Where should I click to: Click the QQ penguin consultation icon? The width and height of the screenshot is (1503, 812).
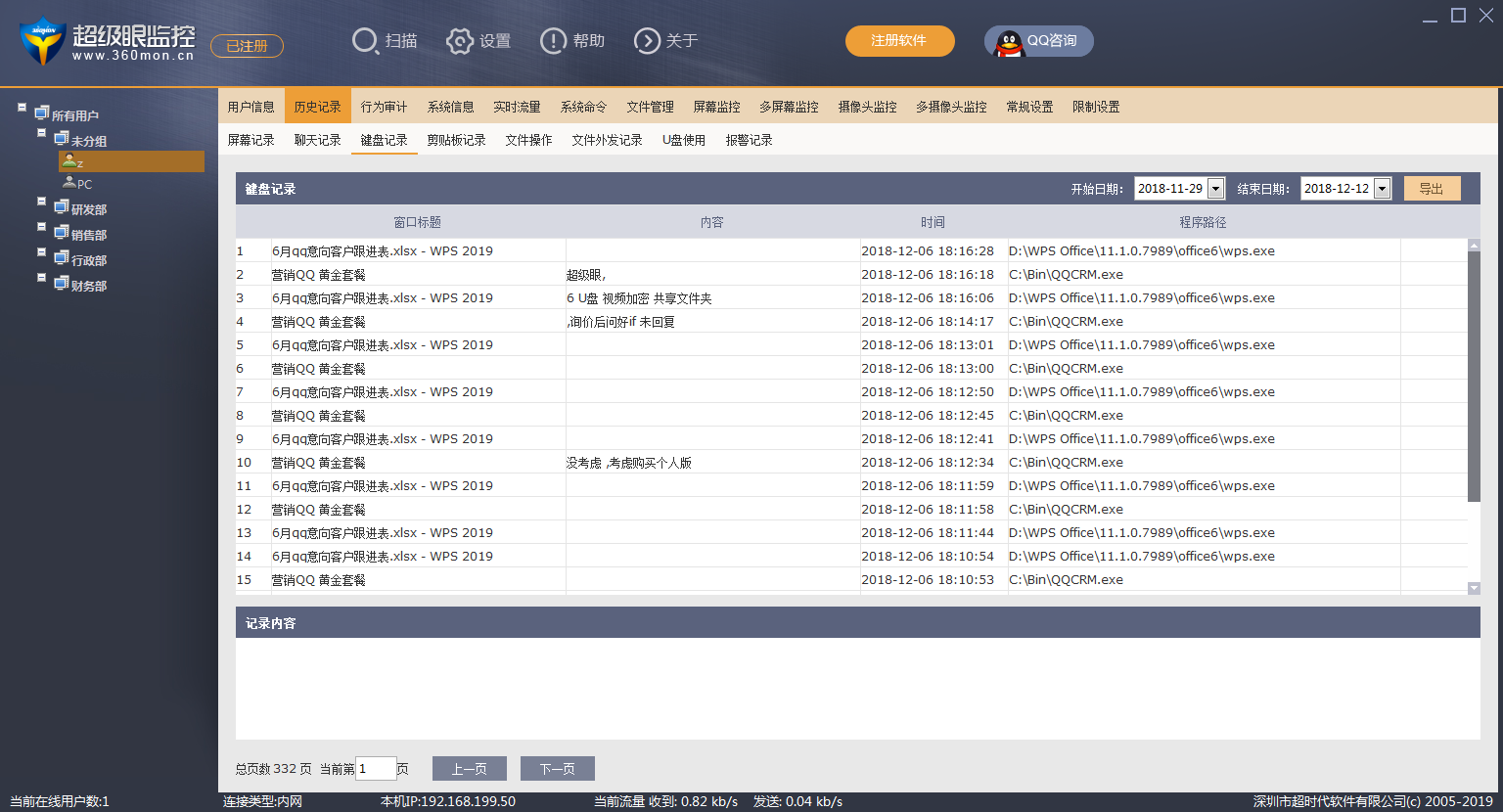[x=1009, y=42]
